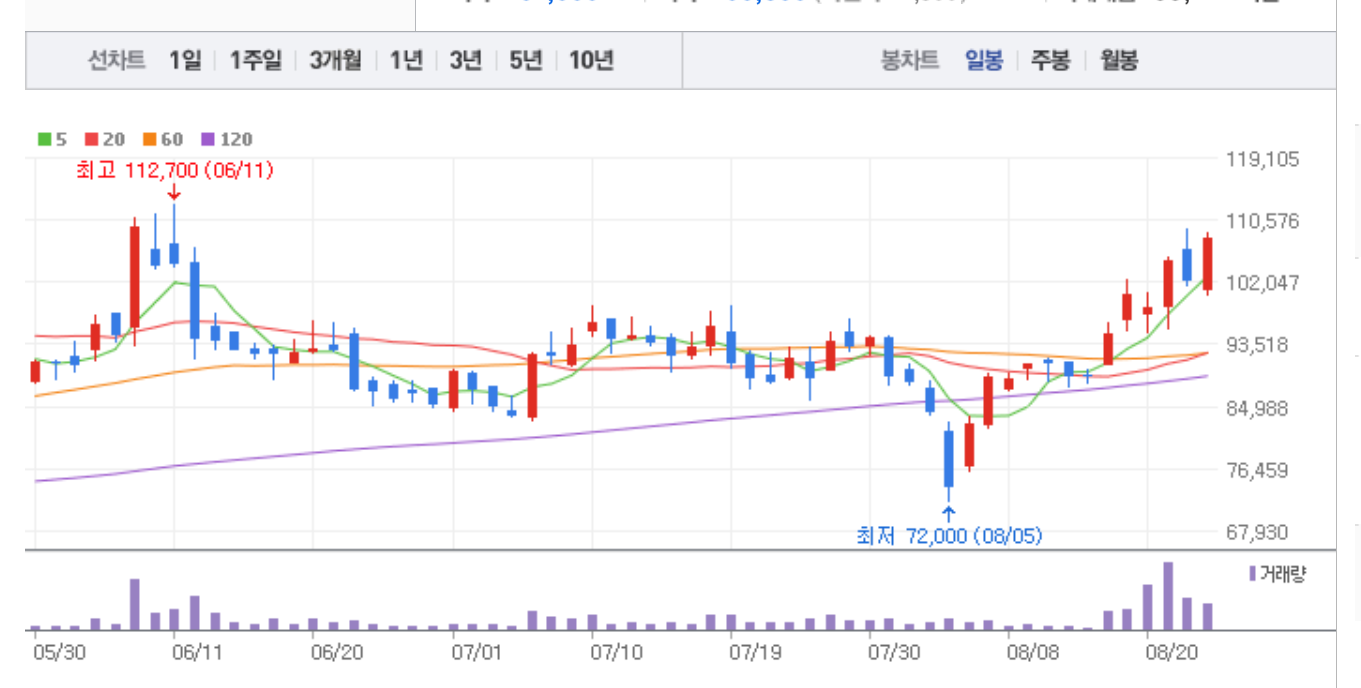Click the orange 60-day moving average swatch
Image resolution: width=1361 pixels, height=688 pixels.
tap(149, 140)
